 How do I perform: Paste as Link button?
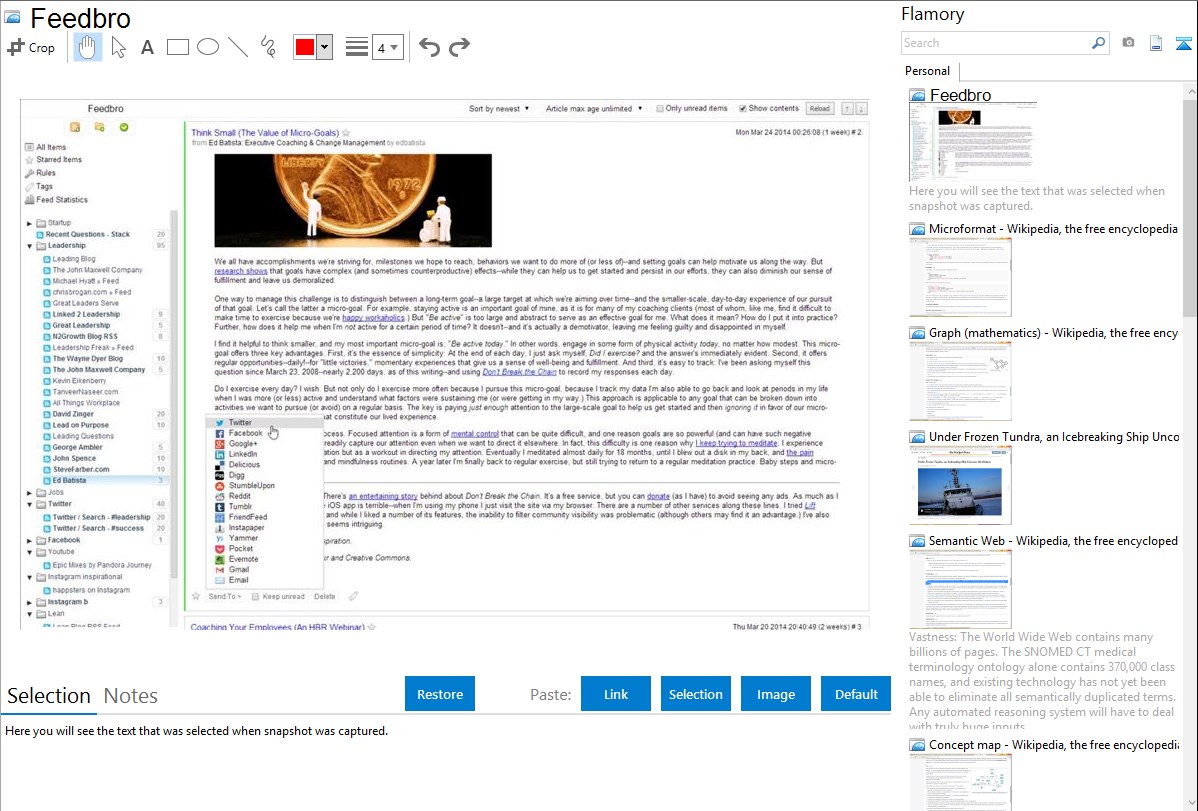(x=616, y=694)
